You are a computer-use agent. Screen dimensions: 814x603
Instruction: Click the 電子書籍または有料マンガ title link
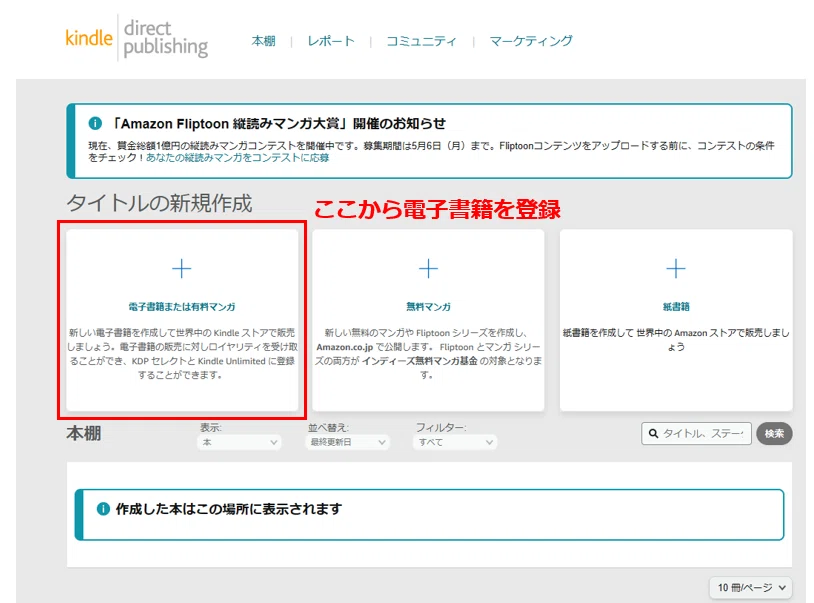182,307
